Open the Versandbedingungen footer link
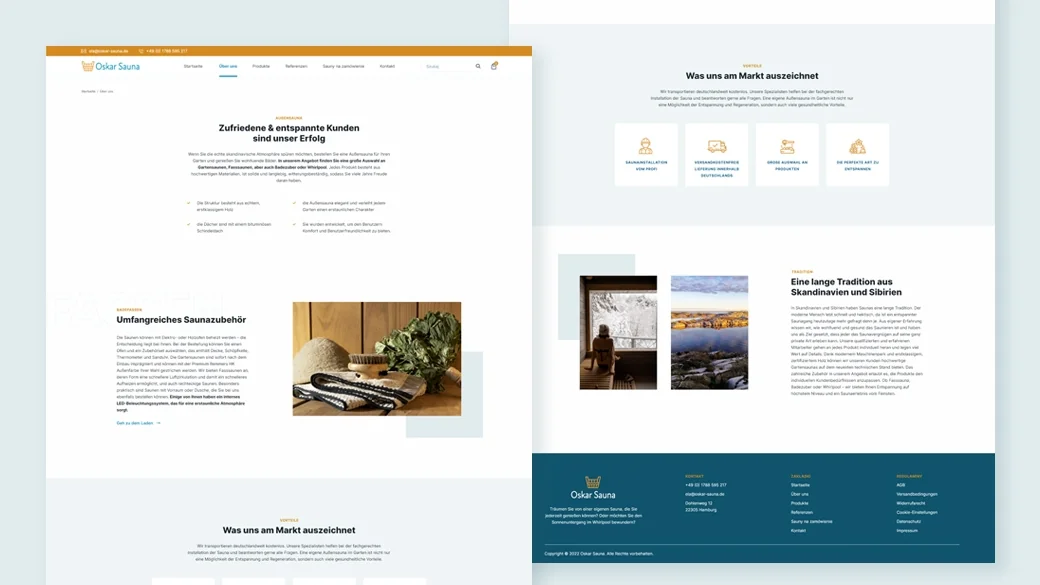The width and height of the screenshot is (1040, 585). click(917, 494)
